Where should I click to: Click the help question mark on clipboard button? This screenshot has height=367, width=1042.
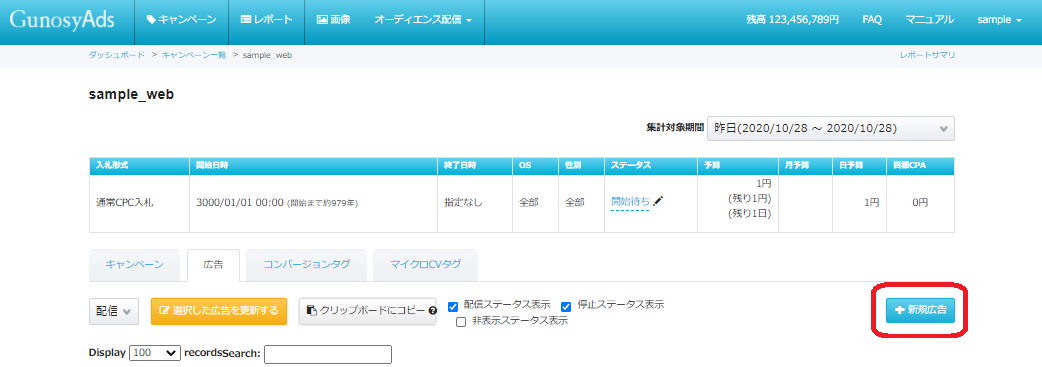(x=433, y=310)
